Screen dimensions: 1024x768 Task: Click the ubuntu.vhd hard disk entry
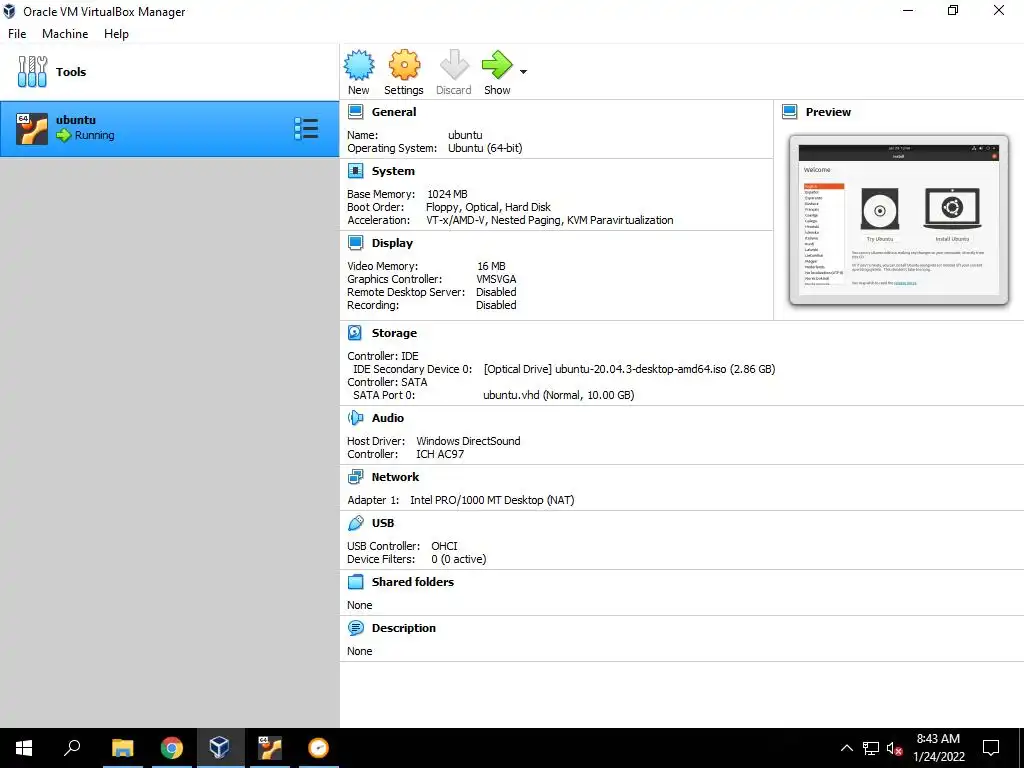coord(559,395)
